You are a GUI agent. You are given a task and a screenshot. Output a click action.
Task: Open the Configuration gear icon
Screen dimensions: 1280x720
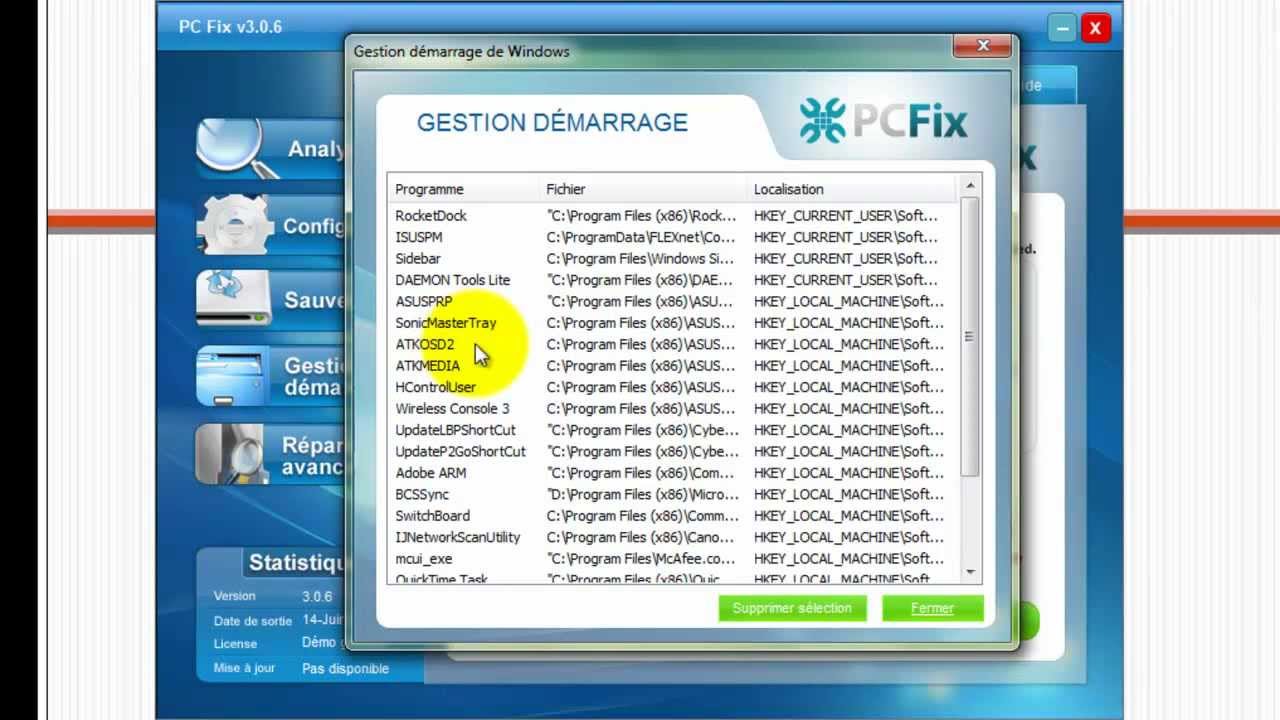[234, 225]
